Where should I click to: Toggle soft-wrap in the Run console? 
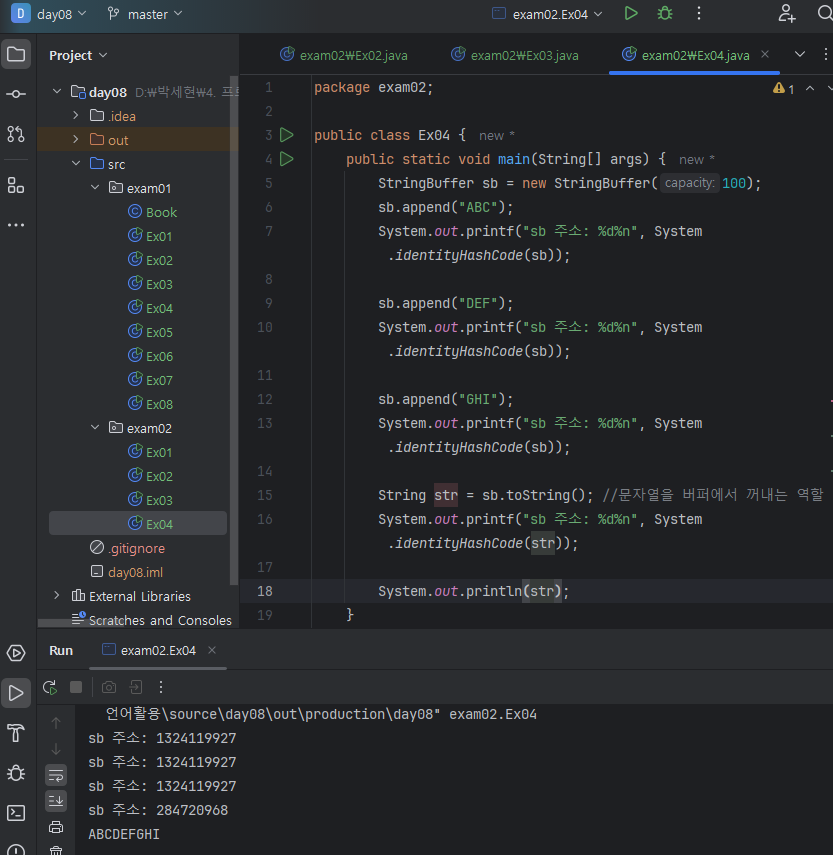pyautogui.click(x=56, y=775)
